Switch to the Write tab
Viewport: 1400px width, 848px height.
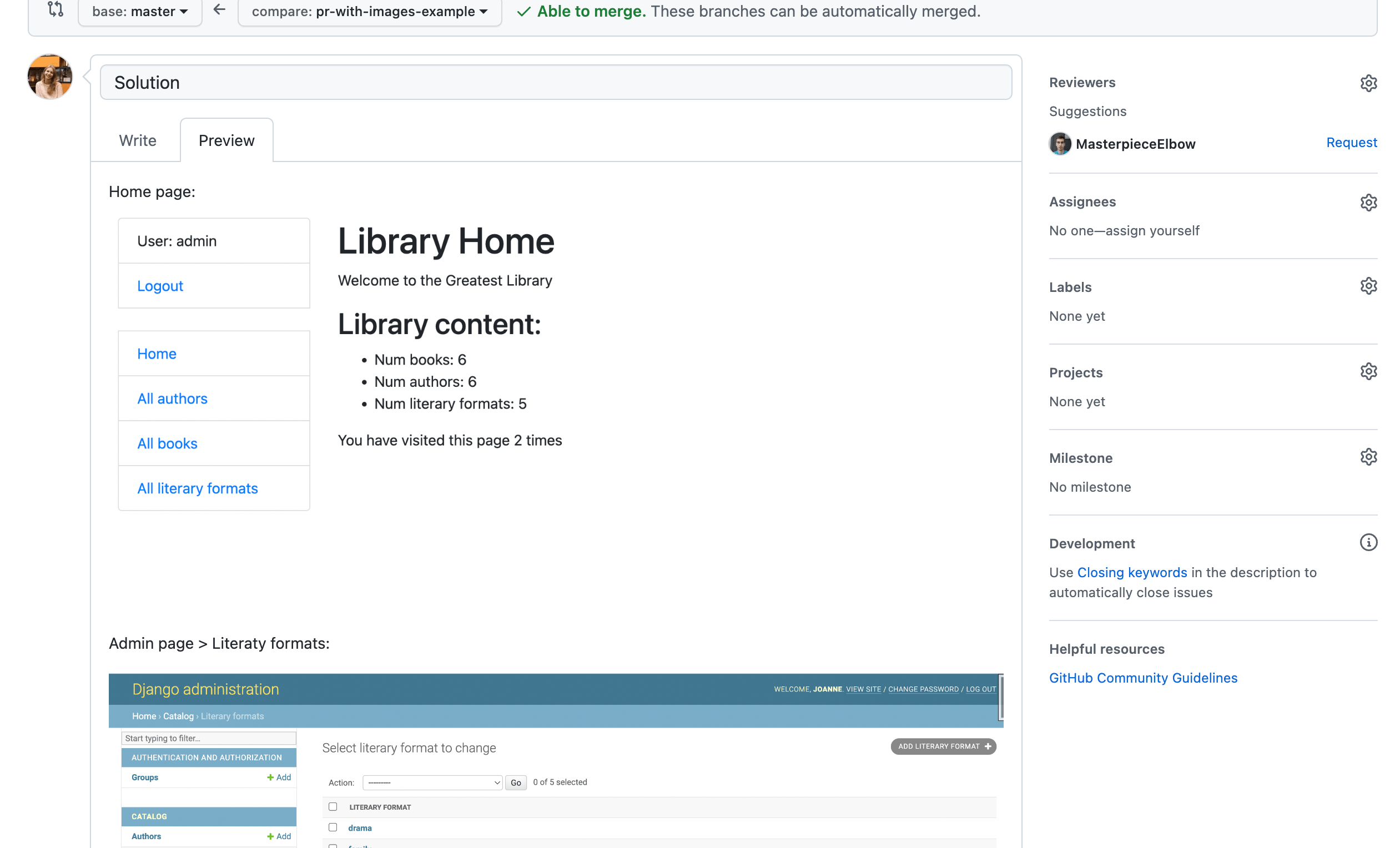(x=138, y=140)
